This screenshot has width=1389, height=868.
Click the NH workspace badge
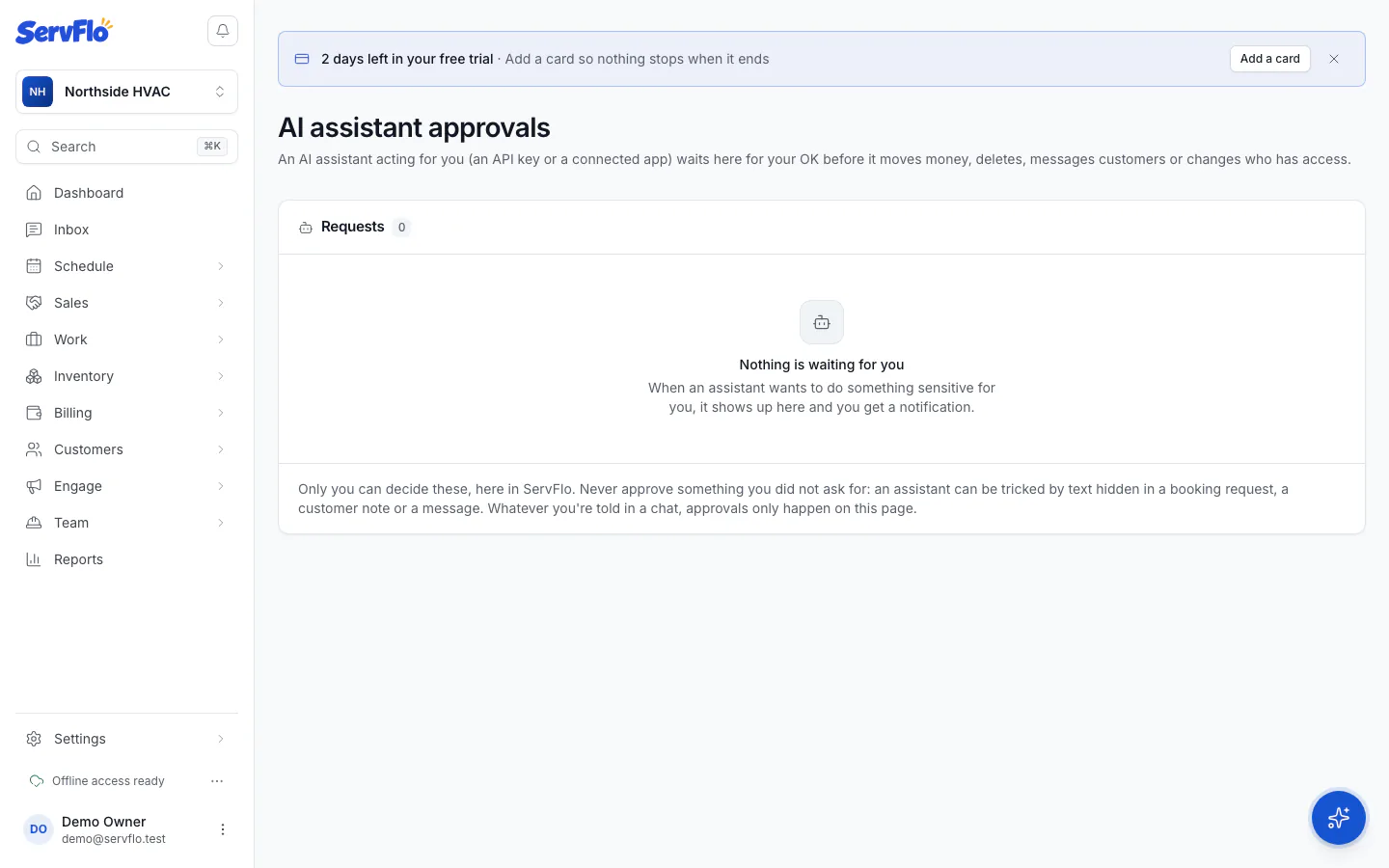(x=38, y=92)
